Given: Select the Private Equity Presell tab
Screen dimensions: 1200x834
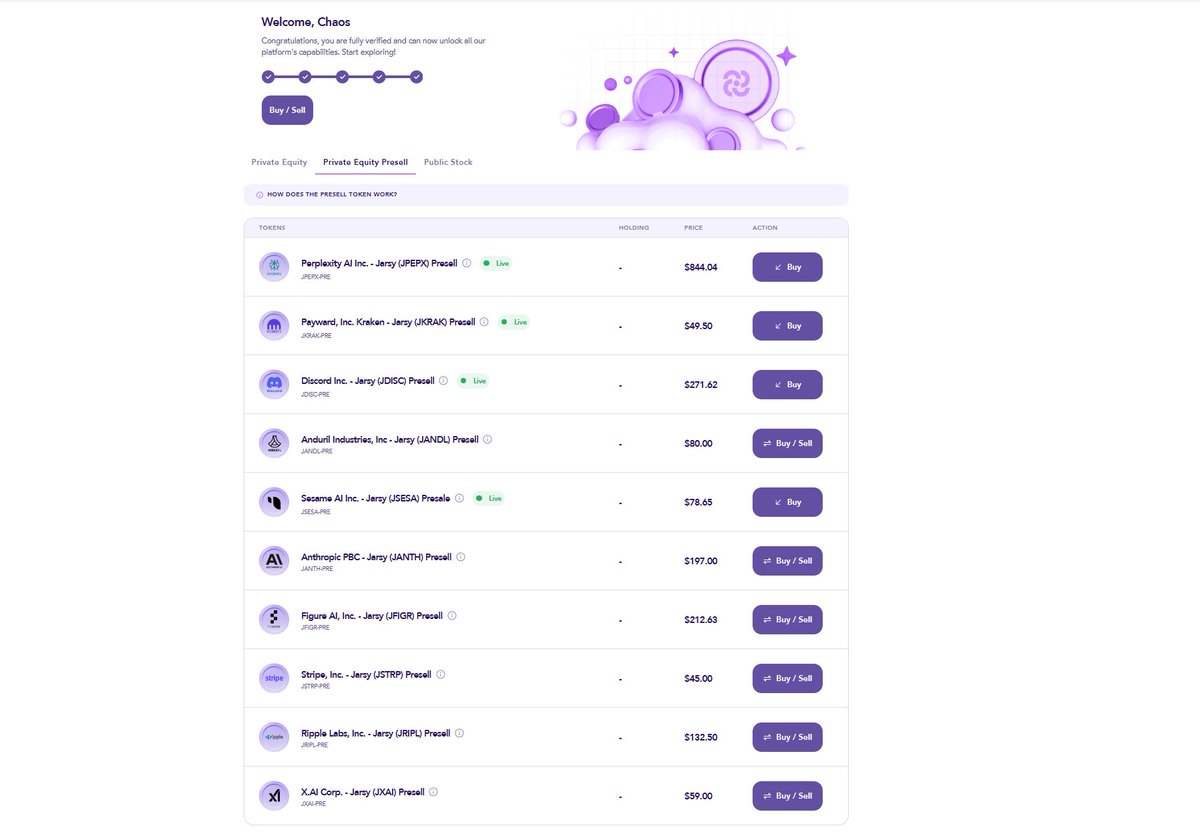Looking at the screenshot, I should [x=365, y=162].
